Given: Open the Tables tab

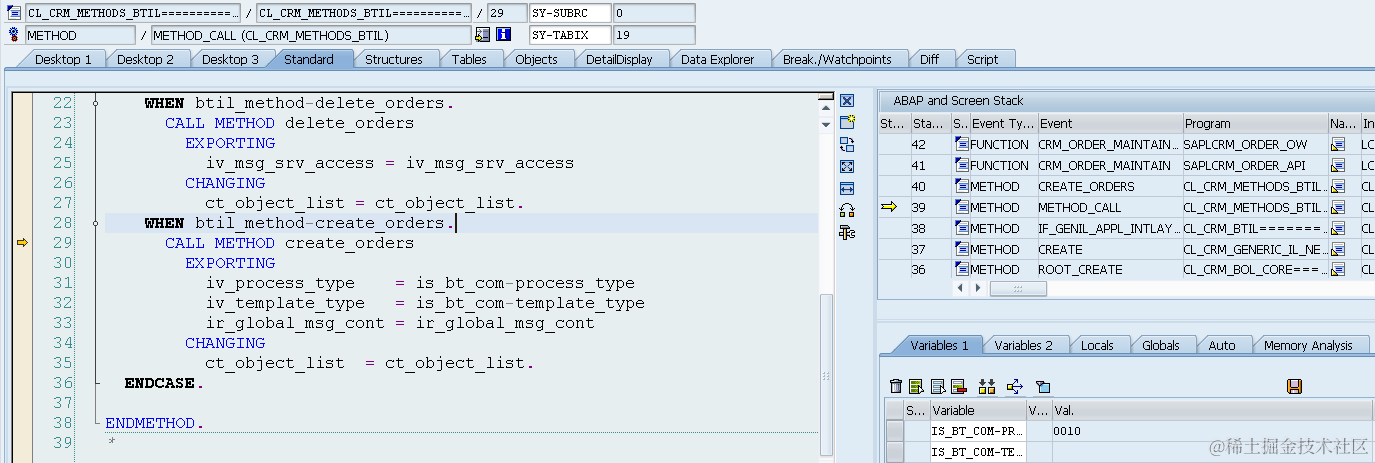Looking at the screenshot, I should [469, 59].
